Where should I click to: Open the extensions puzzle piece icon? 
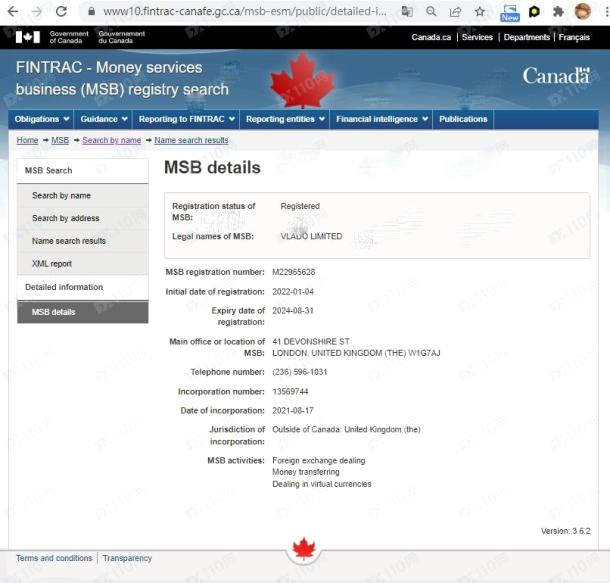(558, 12)
